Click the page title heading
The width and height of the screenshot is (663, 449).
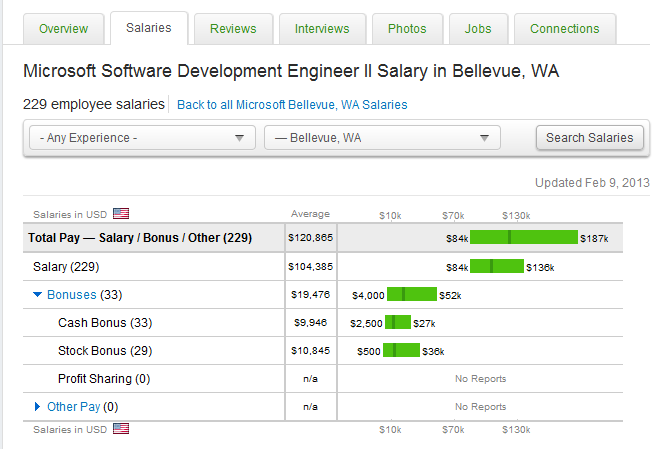pos(291,71)
